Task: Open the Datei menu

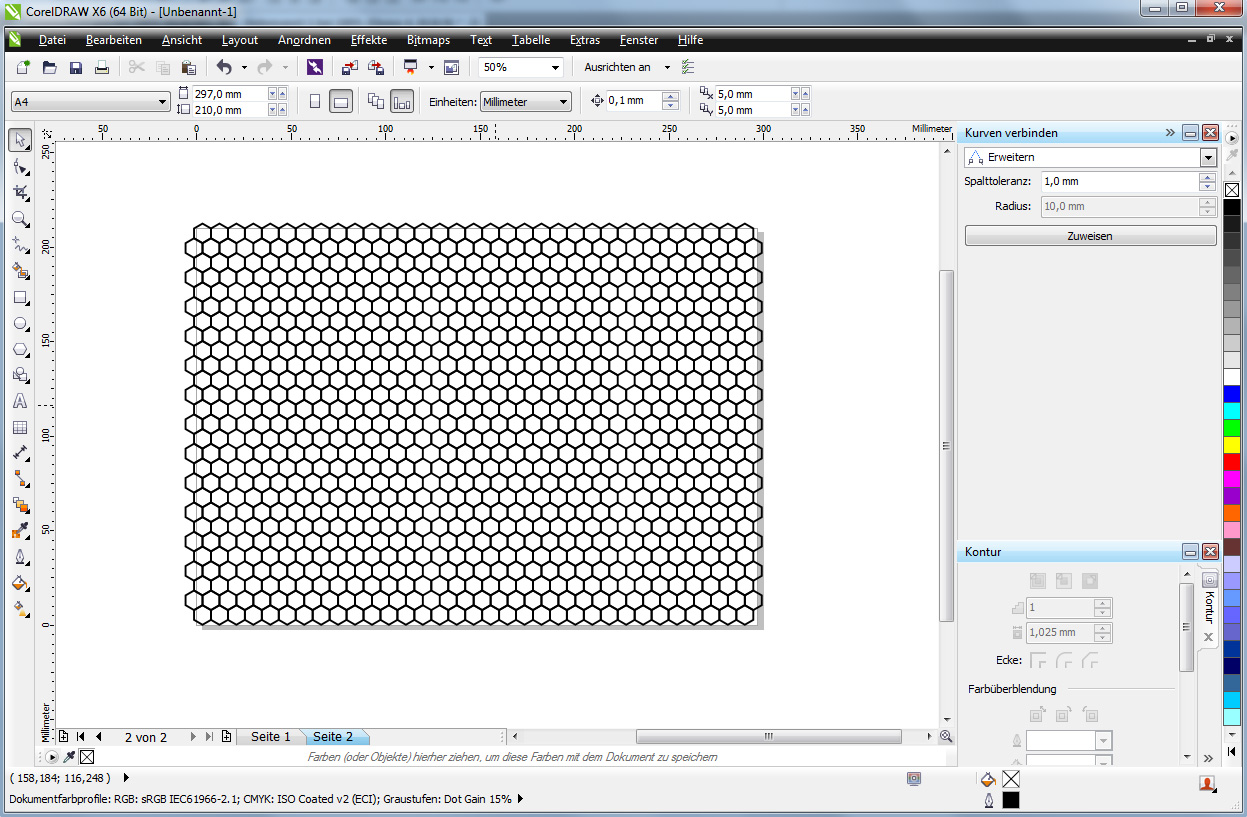Action: coord(52,40)
